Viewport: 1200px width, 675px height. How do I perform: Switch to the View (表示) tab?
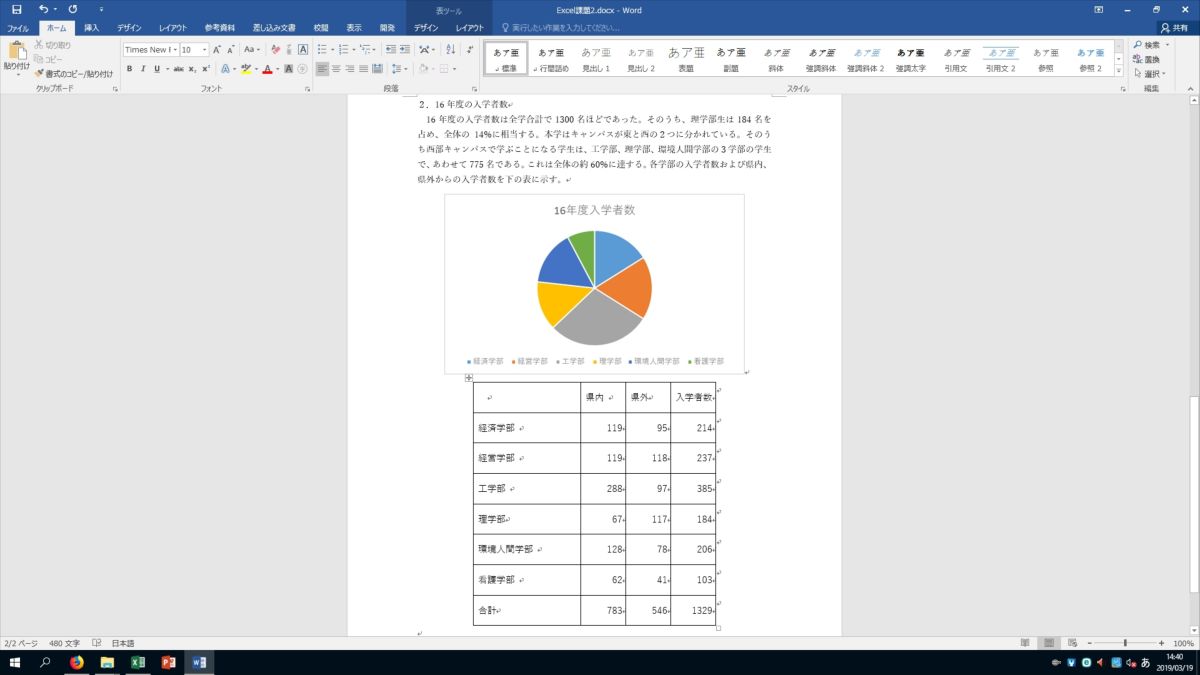[354, 28]
